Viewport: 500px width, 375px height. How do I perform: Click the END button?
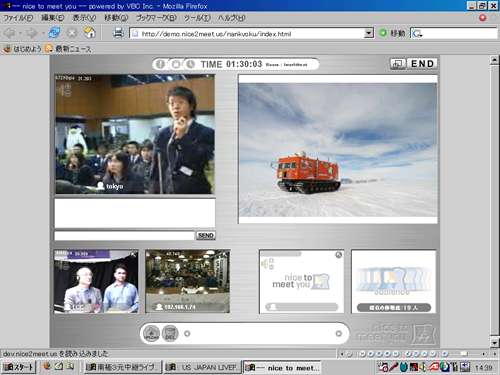(x=422, y=64)
